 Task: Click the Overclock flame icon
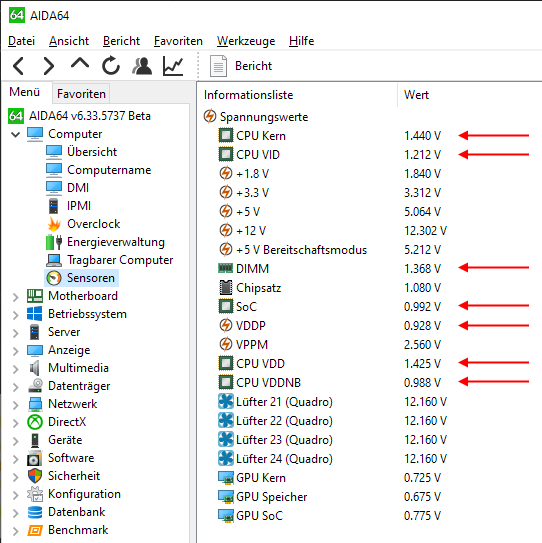54,224
